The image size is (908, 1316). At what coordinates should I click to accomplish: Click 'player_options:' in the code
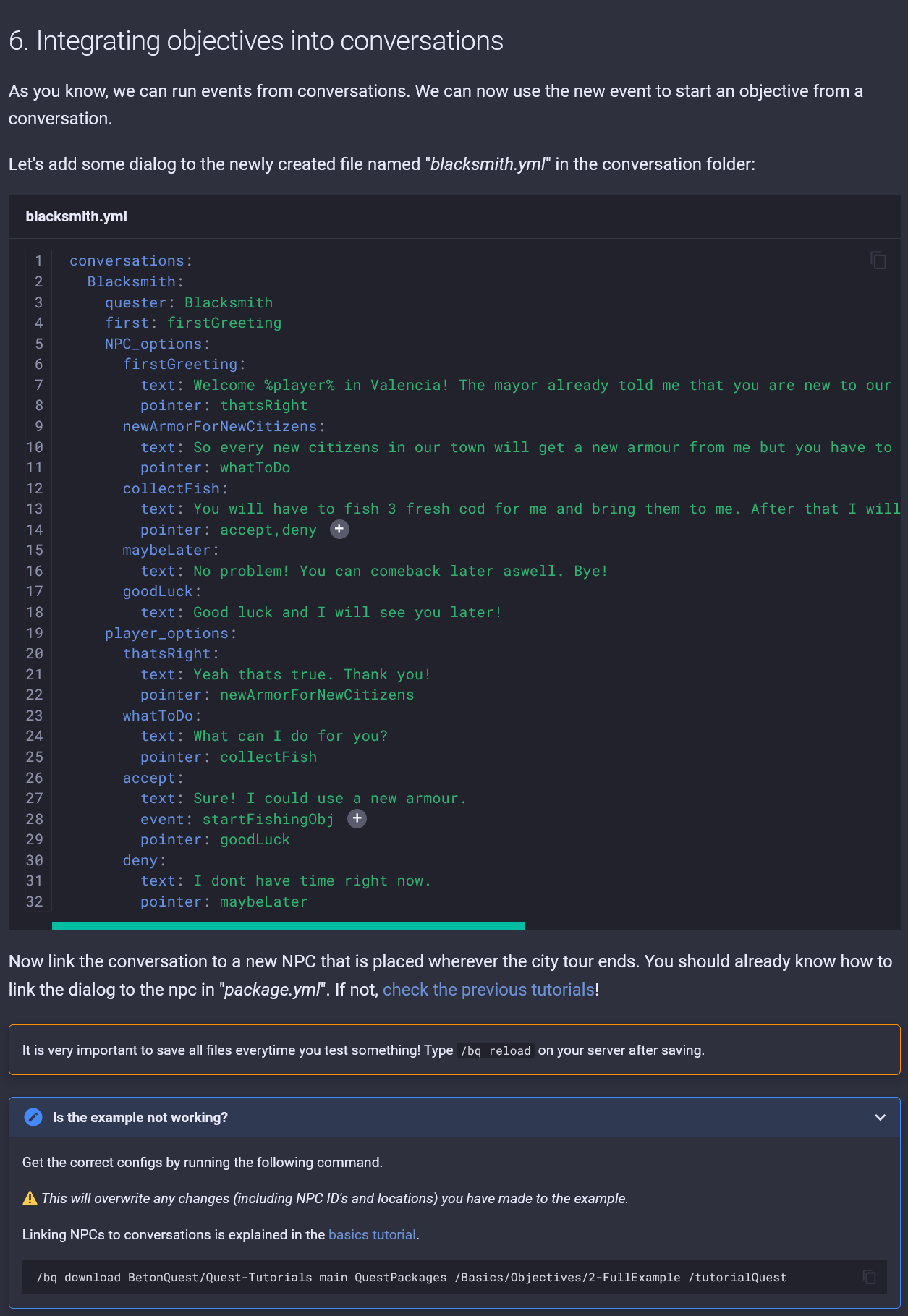pyautogui.click(x=171, y=633)
